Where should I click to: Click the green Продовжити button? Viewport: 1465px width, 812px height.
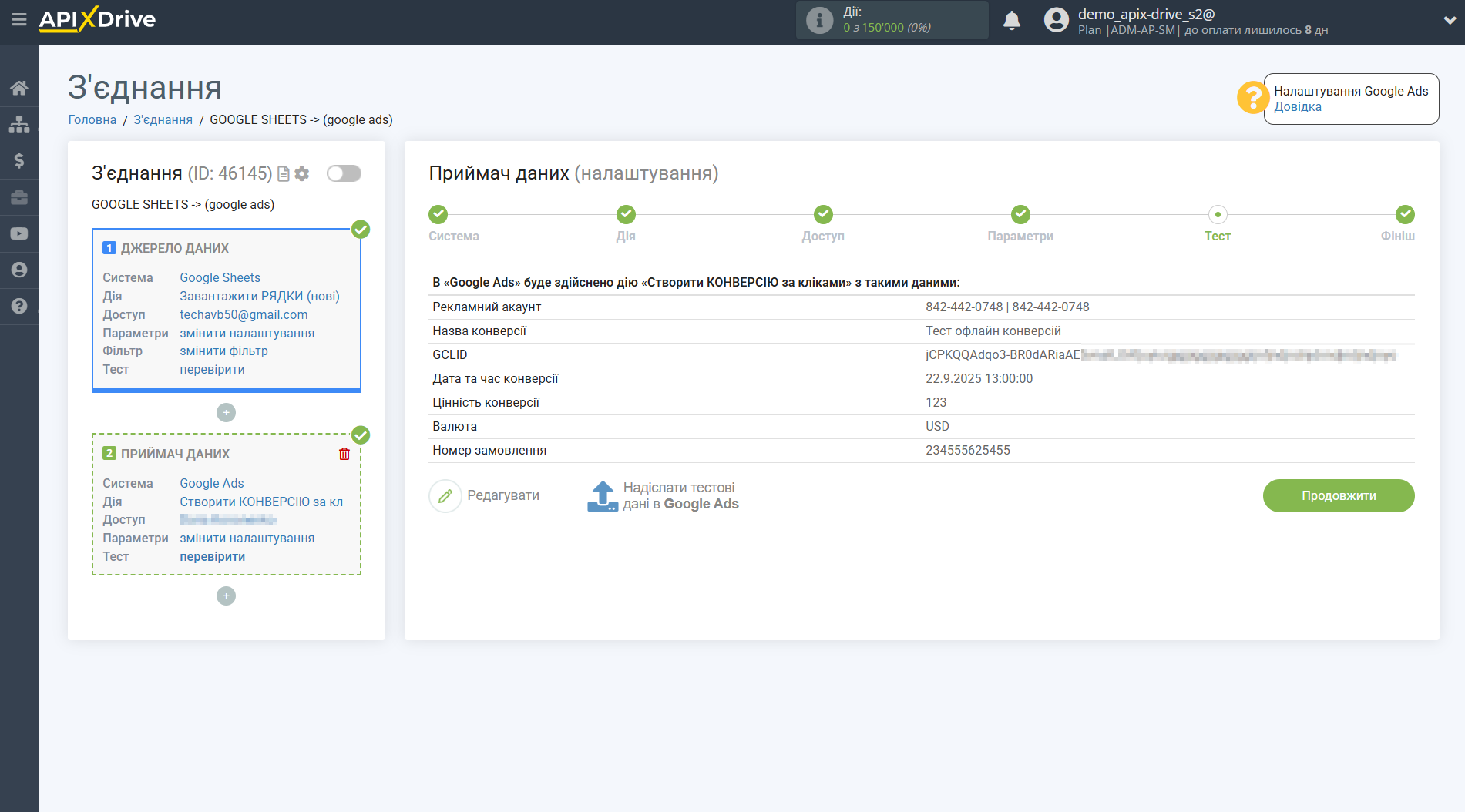point(1338,495)
